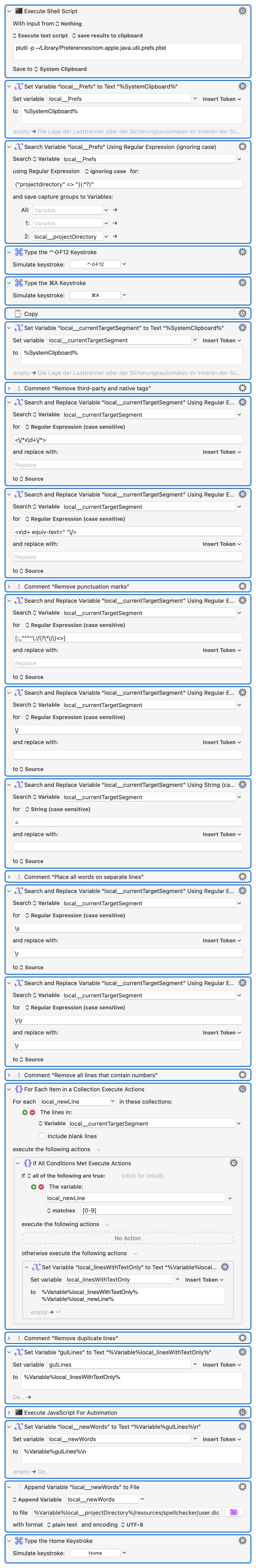Click terminal icon of Execute Shell Script action

(x=19, y=11)
